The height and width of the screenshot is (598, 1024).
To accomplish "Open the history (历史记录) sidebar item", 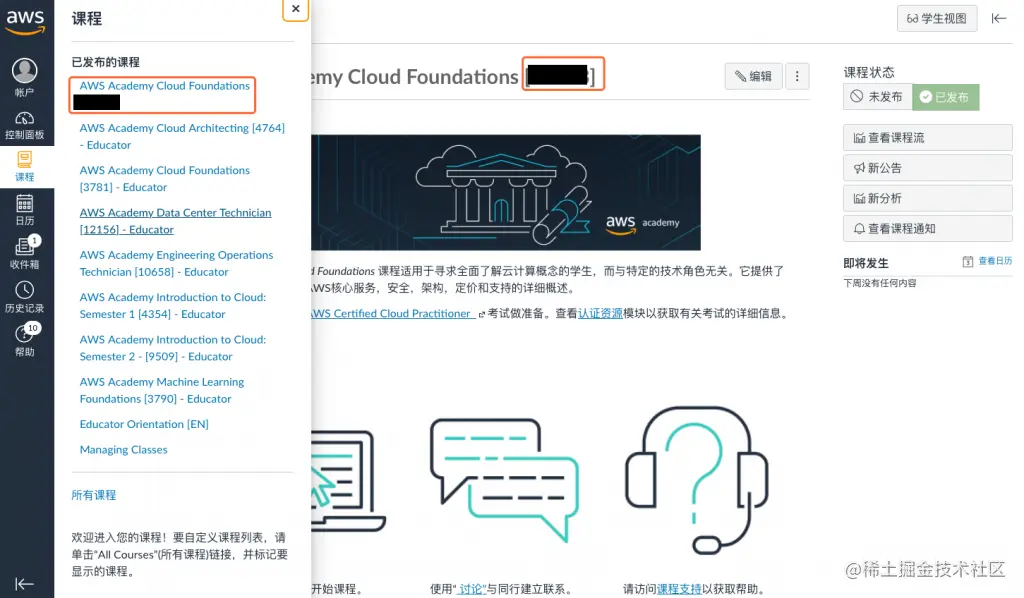I will coord(25,297).
